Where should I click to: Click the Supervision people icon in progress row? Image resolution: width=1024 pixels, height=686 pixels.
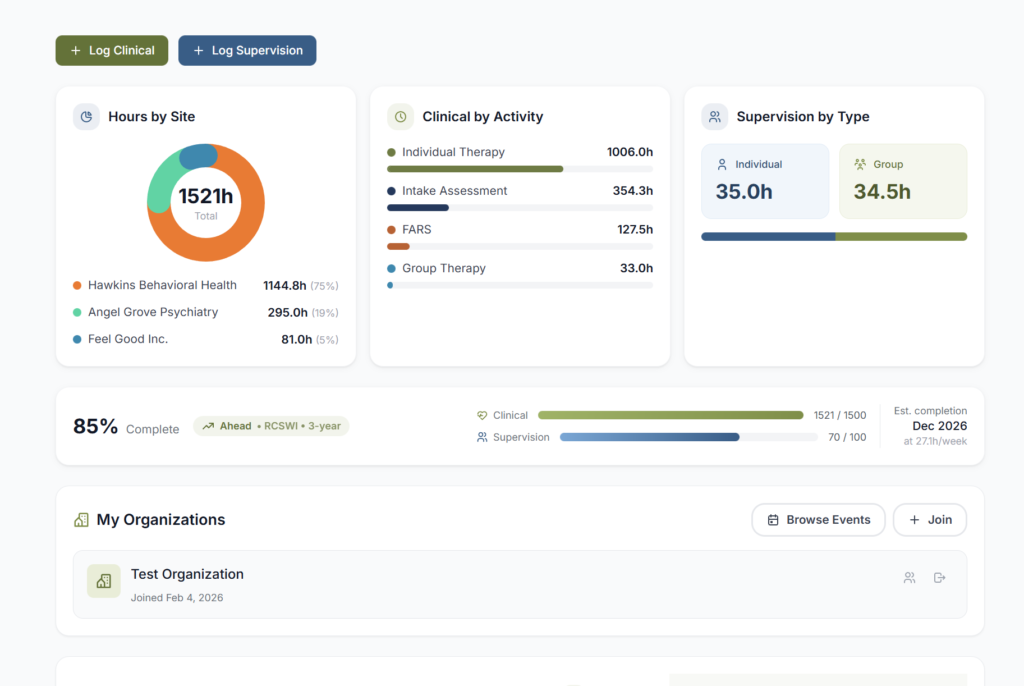pos(482,437)
